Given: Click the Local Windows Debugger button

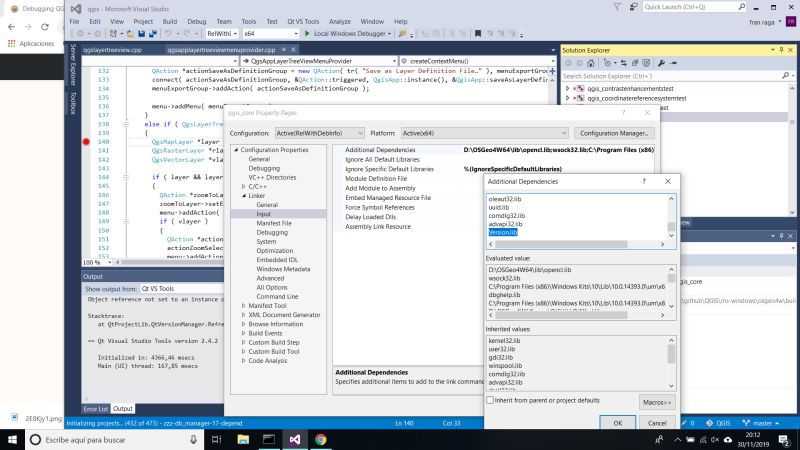Looking at the screenshot, I should pos(346,34).
